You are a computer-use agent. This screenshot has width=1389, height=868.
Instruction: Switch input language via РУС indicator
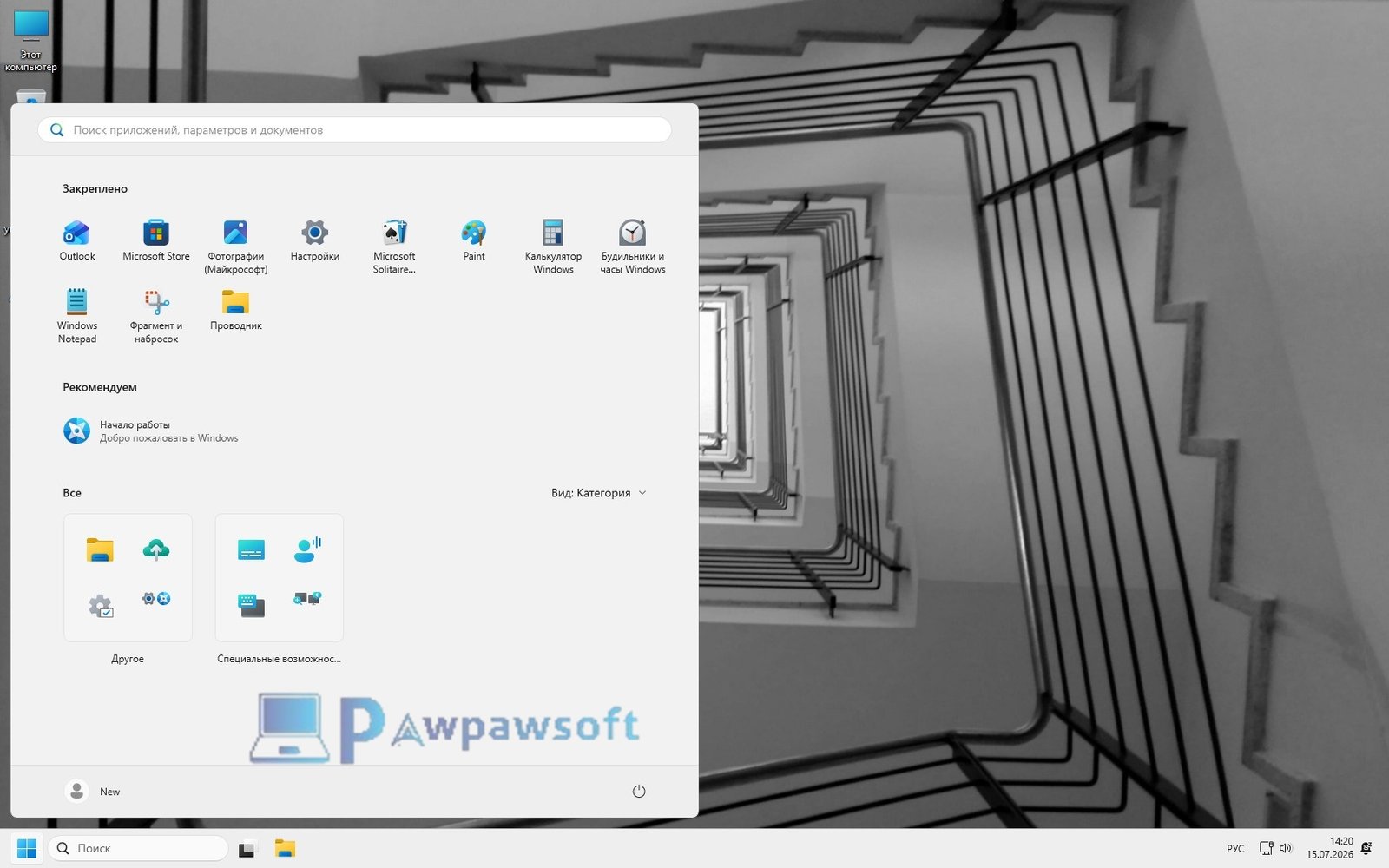(x=1235, y=848)
